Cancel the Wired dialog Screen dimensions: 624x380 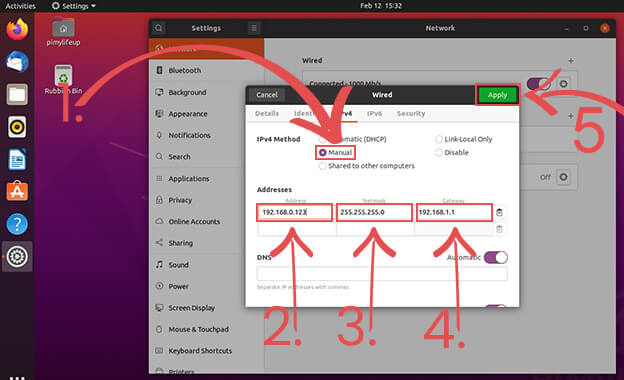point(267,95)
